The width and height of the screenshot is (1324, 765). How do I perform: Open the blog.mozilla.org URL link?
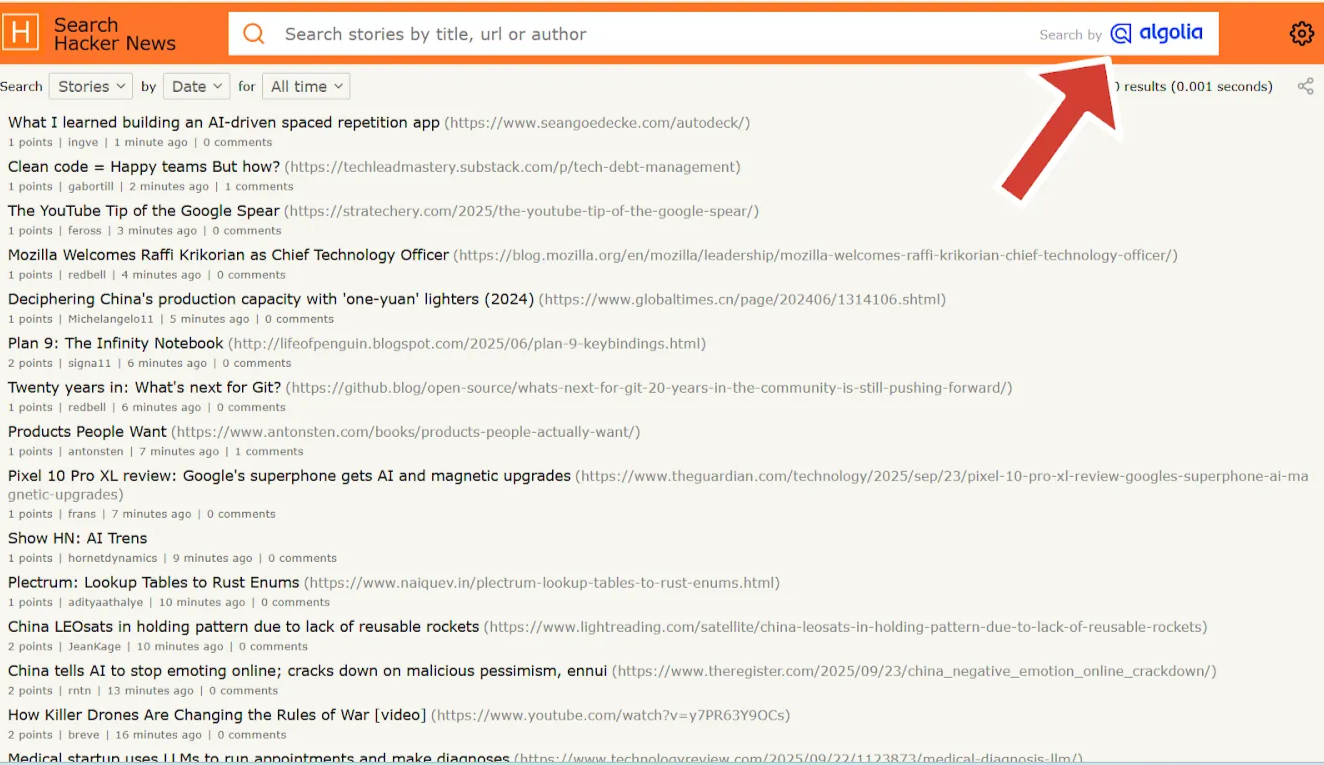(816, 255)
